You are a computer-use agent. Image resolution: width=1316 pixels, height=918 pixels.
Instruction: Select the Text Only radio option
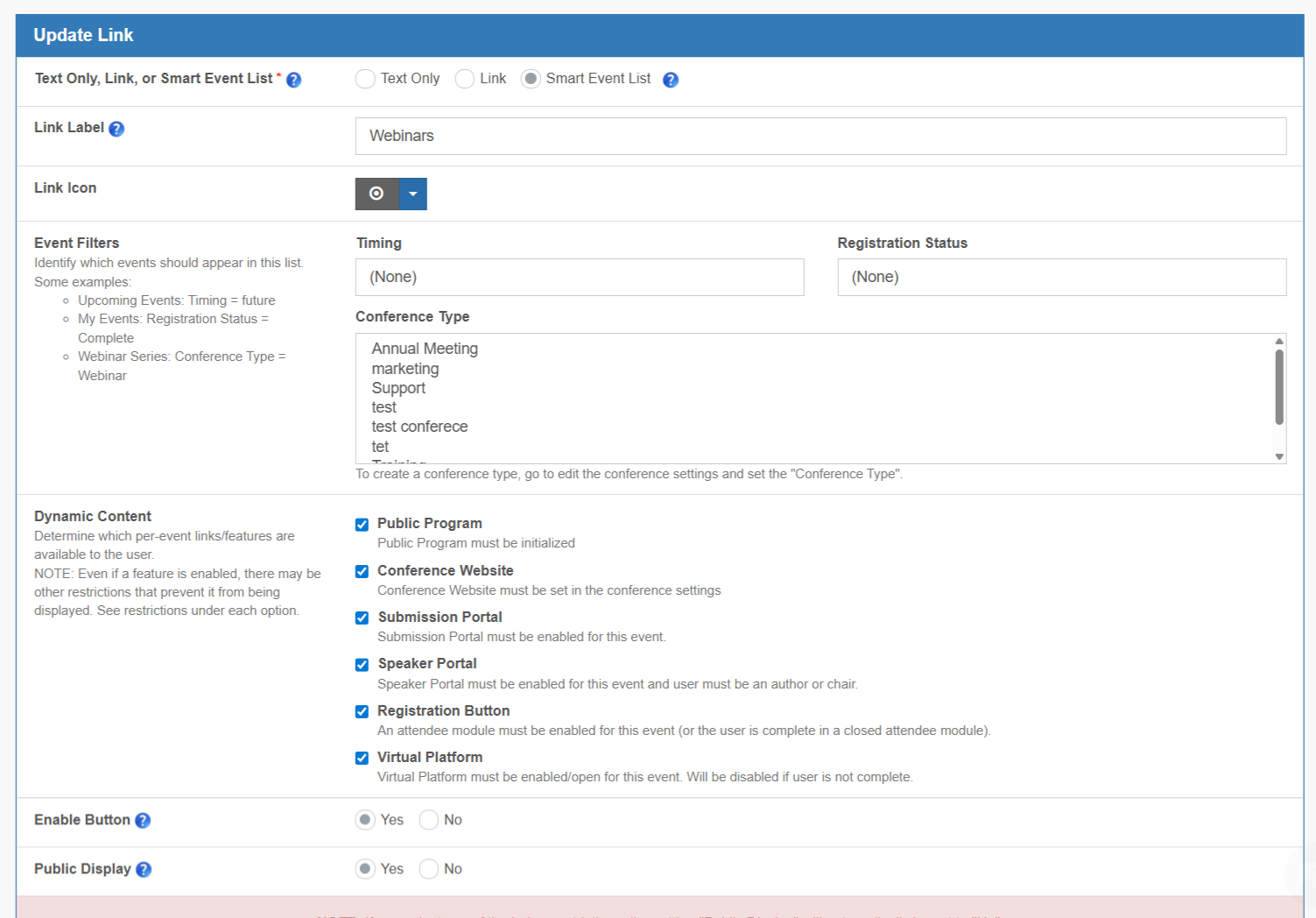click(365, 79)
